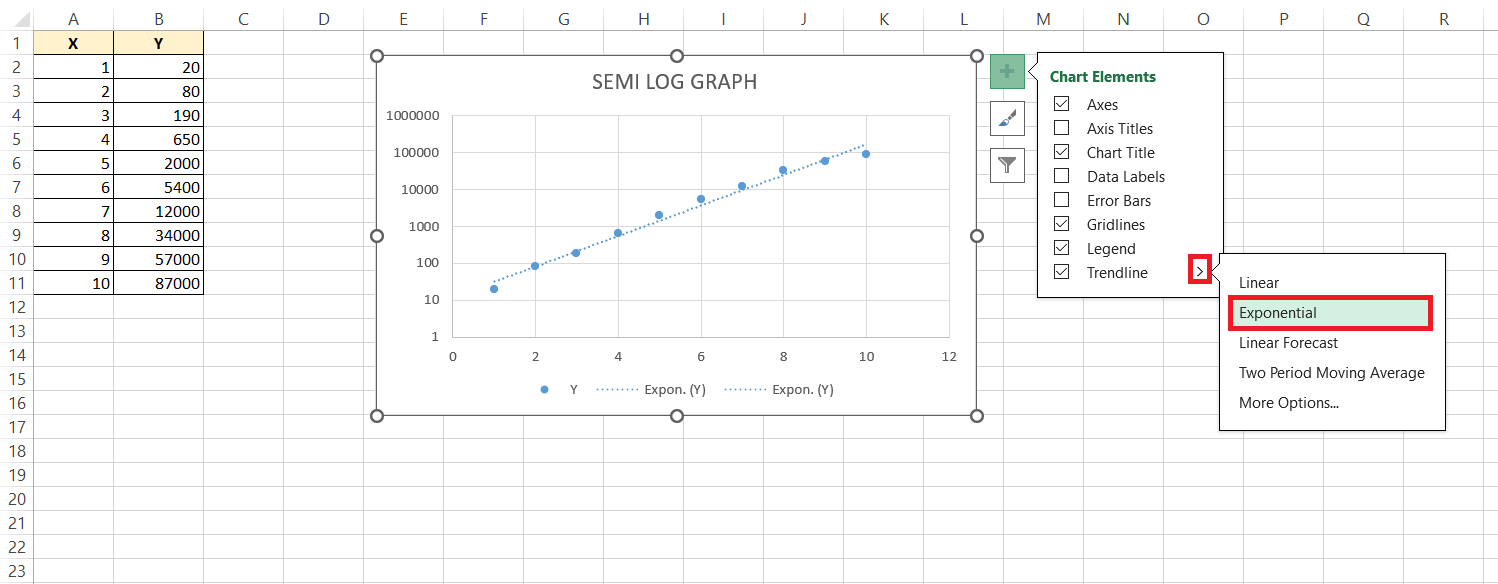1498x584 pixels.
Task: Select column B header
Action: [x=158, y=19]
